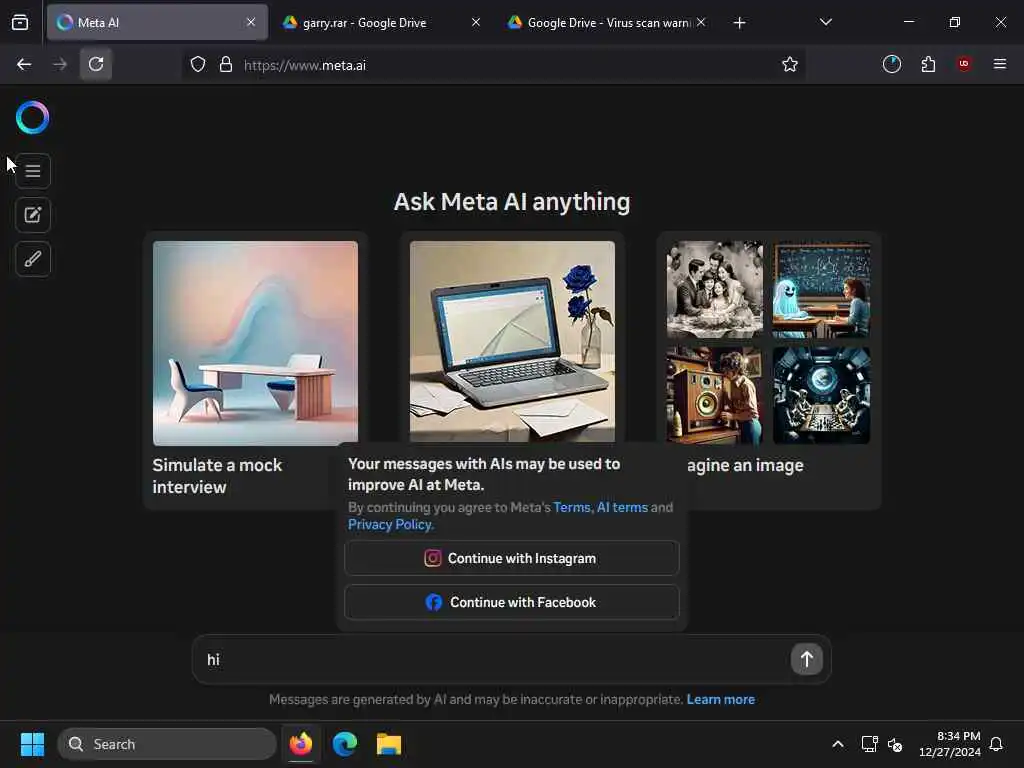
Task: Select the Simulate a mock interview card
Action: click(255, 371)
